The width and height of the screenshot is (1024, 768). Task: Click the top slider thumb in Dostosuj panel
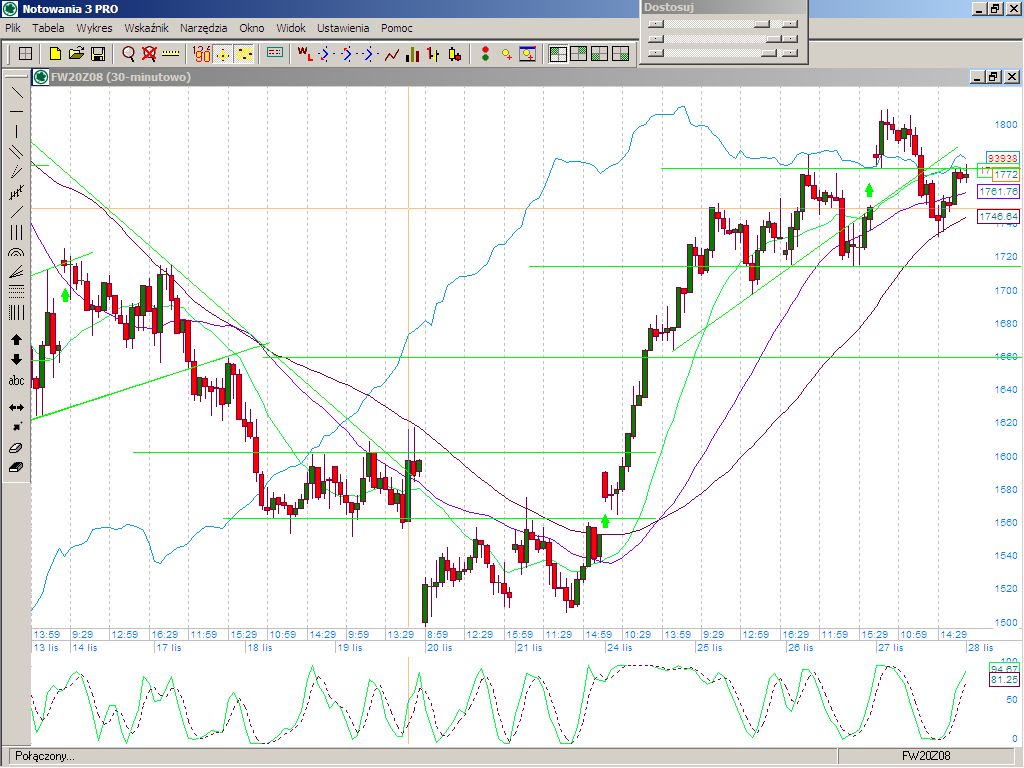tap(762, 23)
